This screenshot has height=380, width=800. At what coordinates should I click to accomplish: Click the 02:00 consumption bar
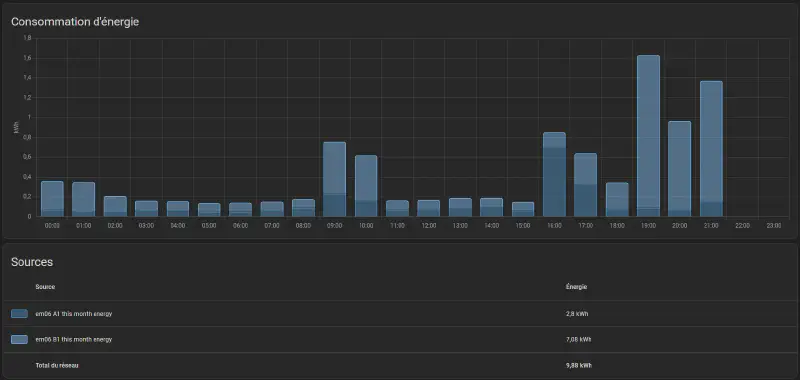115,206
